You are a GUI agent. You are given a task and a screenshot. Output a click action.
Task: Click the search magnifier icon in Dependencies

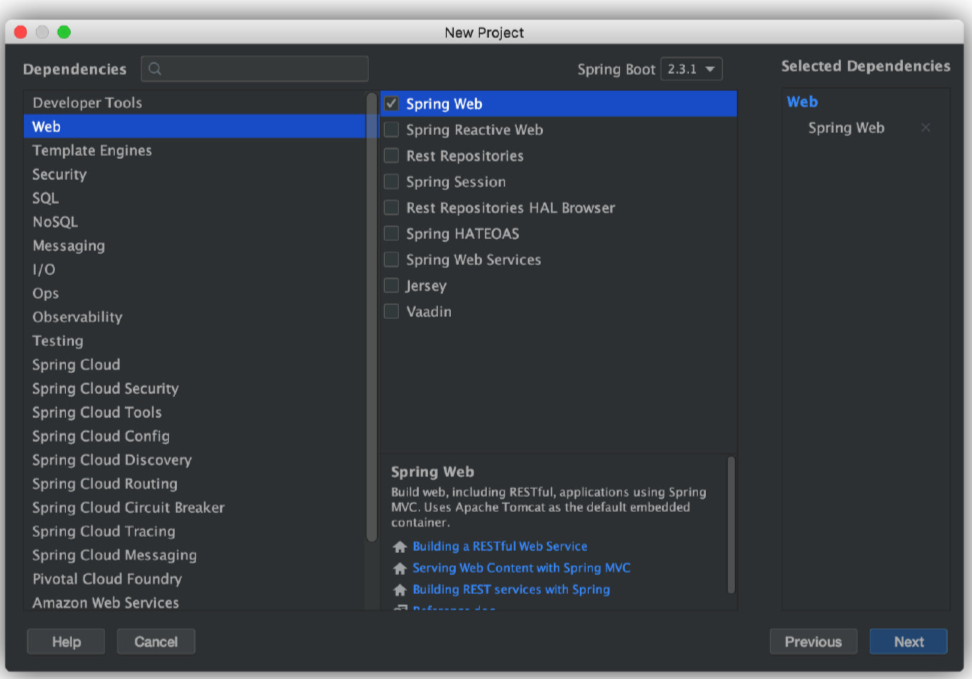pyautogui.click(x=155, y=69)
